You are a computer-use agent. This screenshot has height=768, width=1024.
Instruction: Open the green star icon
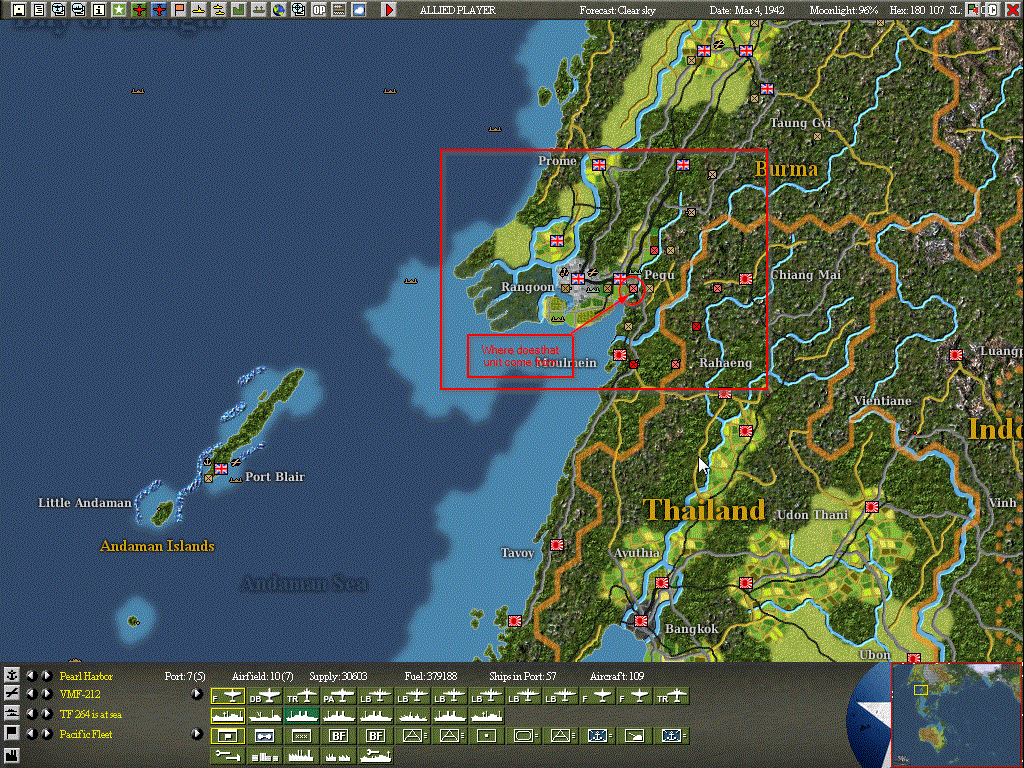click(119, 10)
